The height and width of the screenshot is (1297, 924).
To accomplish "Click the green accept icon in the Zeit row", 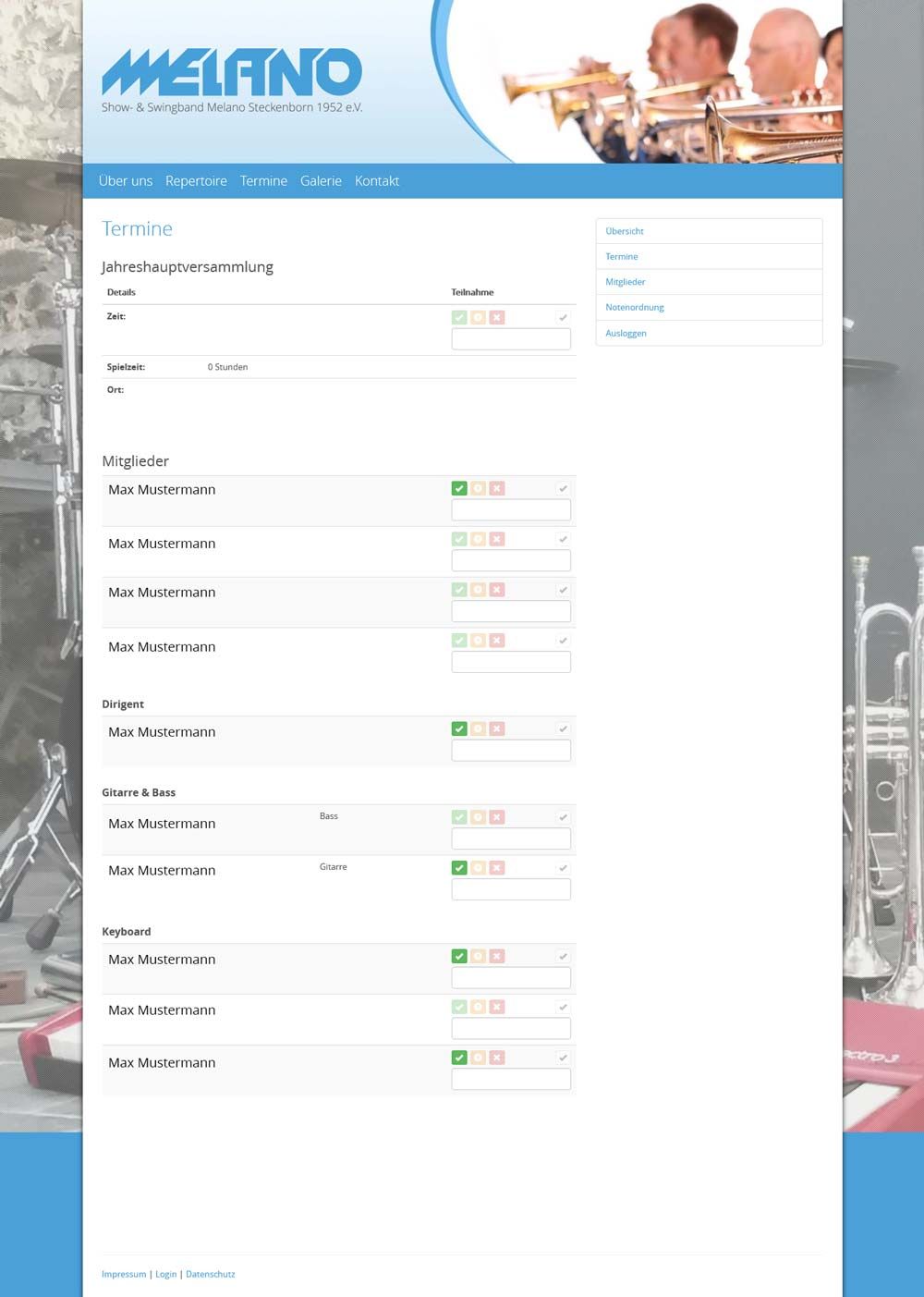I will 459,317.
